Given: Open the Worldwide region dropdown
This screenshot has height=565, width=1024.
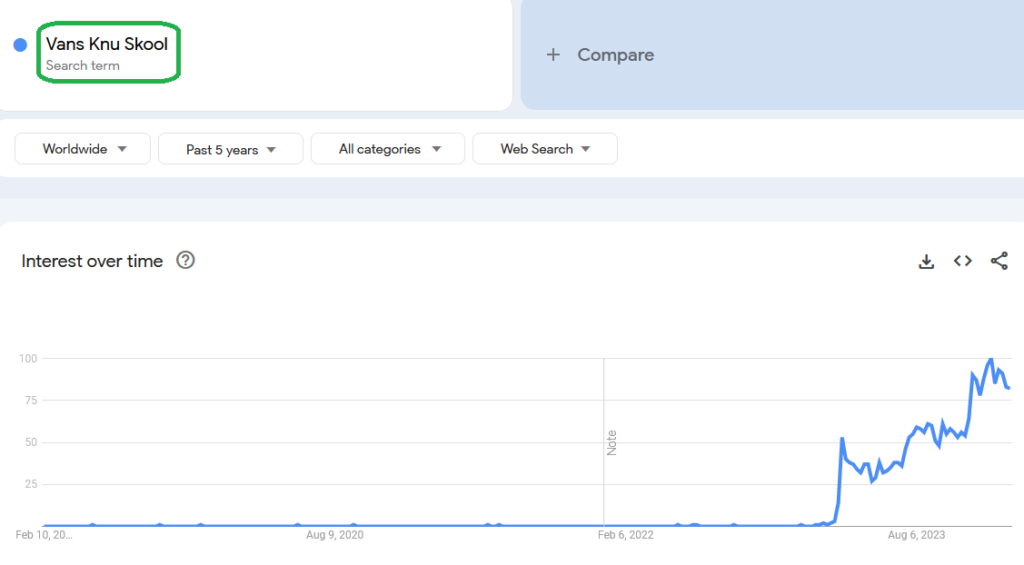Looking at the screenshot, I should point(83,149).
